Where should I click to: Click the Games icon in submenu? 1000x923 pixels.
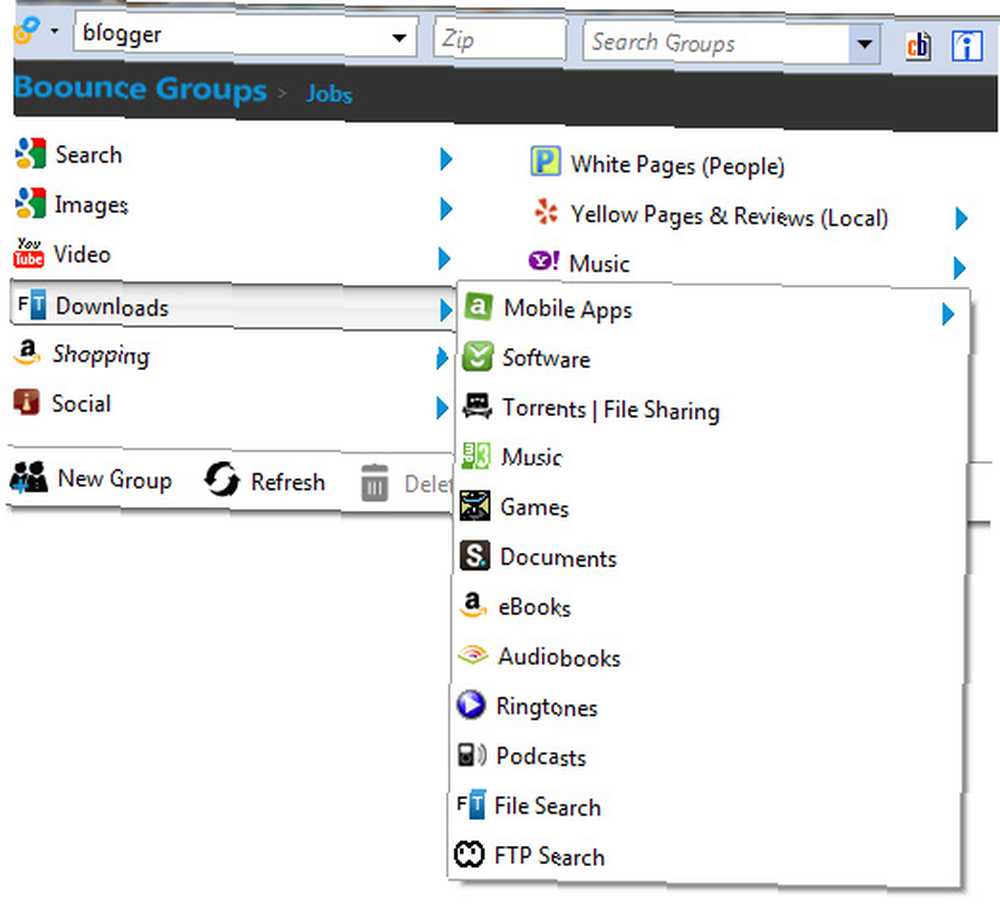[x=475, y=506]
